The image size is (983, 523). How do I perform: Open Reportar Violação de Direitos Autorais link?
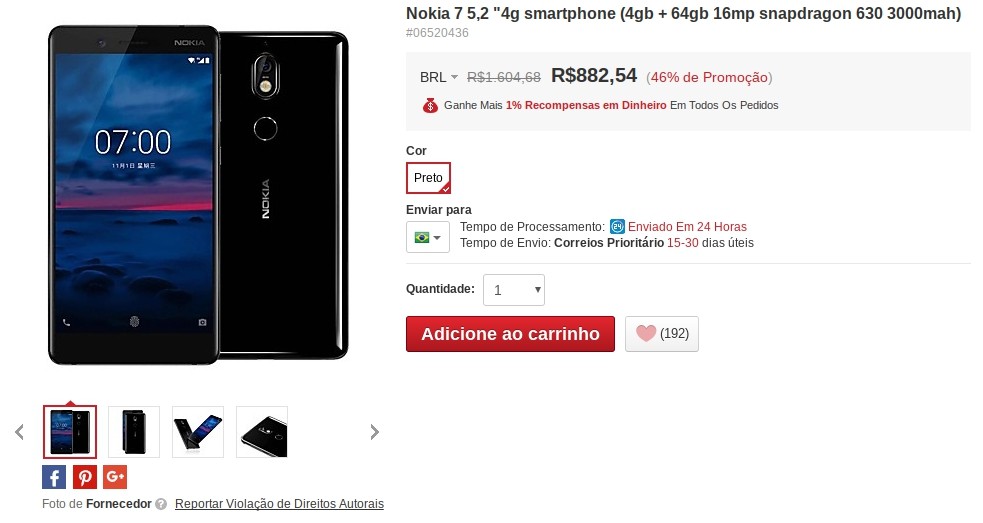coord(279,504)
